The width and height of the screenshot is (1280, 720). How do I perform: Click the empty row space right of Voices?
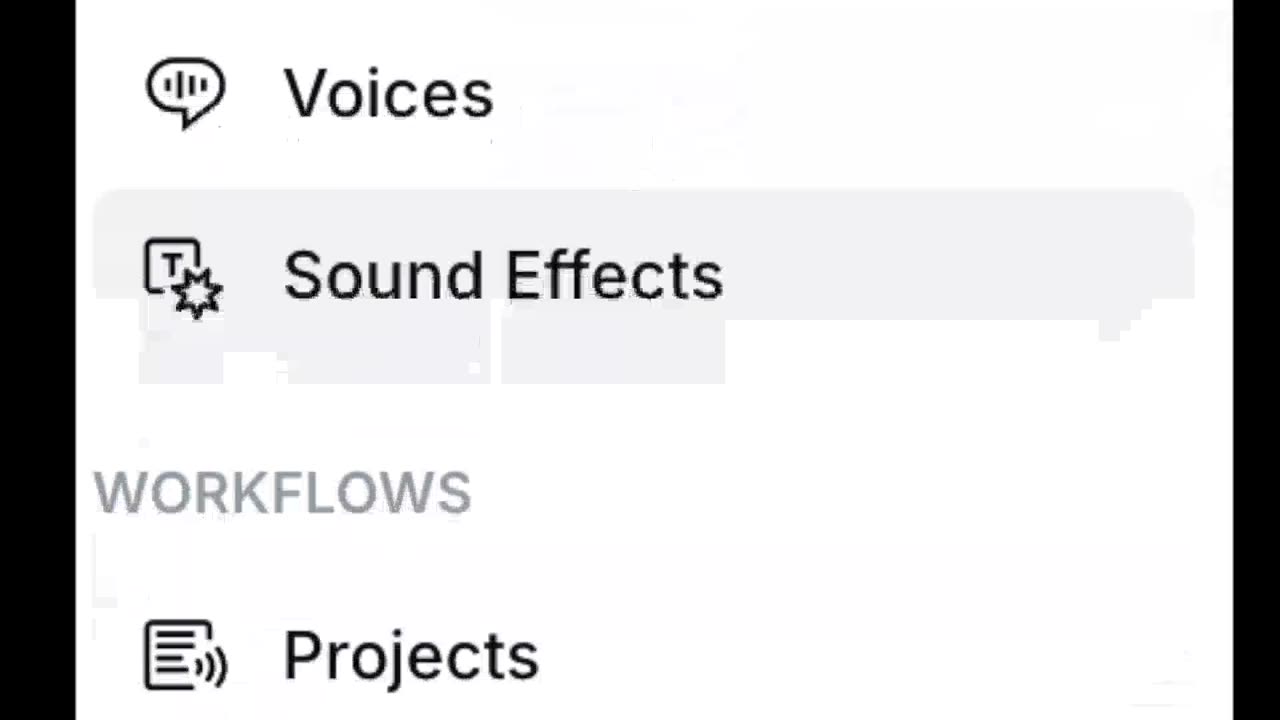coord(850,94)
